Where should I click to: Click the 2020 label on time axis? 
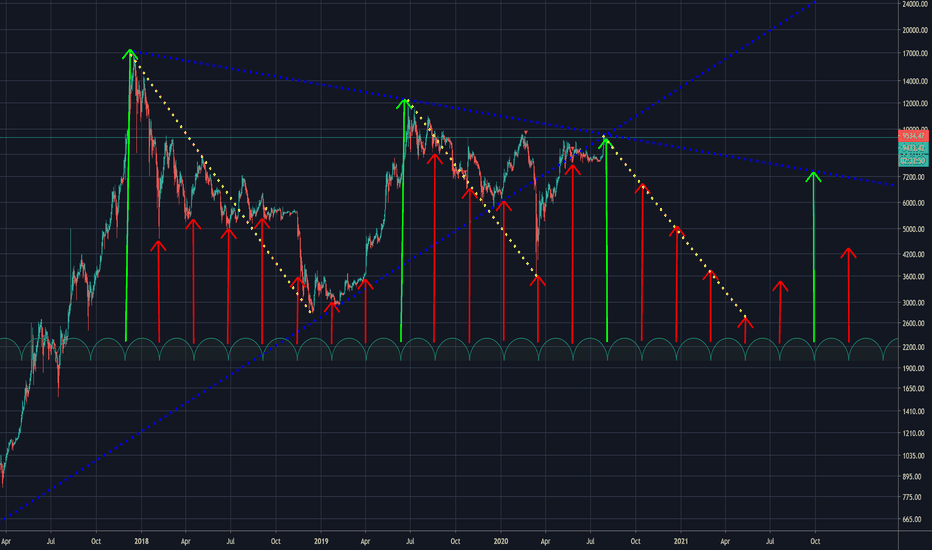(501, 542)
